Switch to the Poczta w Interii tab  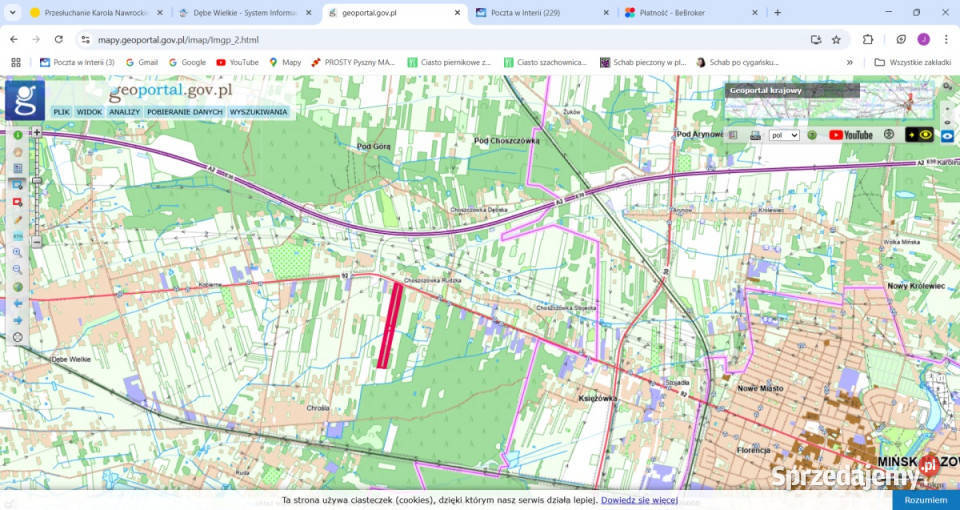point(540,12)
